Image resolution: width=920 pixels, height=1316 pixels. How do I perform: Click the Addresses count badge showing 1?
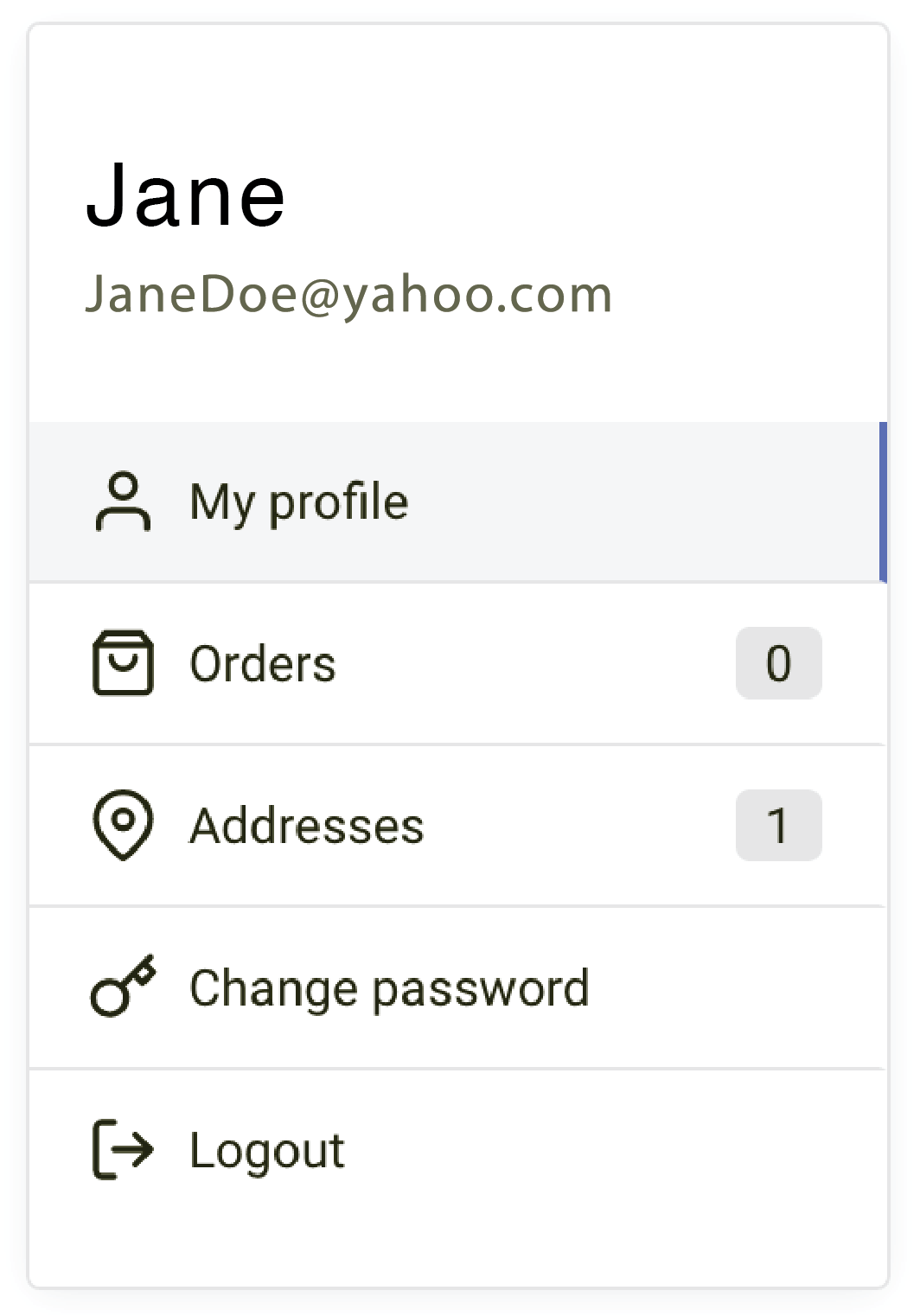pyautogui.click(x=778, y=826)
